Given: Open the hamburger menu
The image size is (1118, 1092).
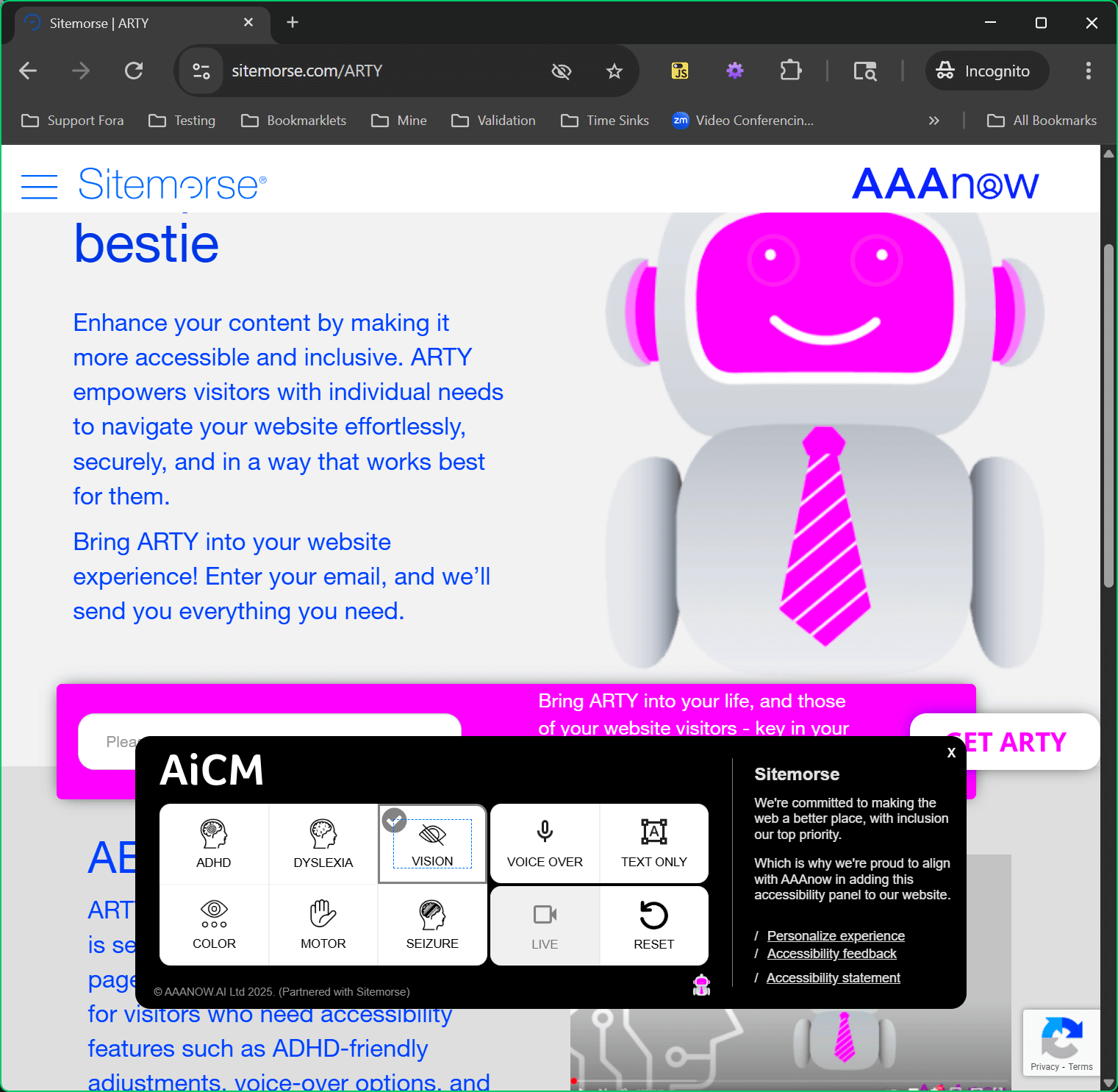Looking at the screenshot, I should tap(40, 186).
